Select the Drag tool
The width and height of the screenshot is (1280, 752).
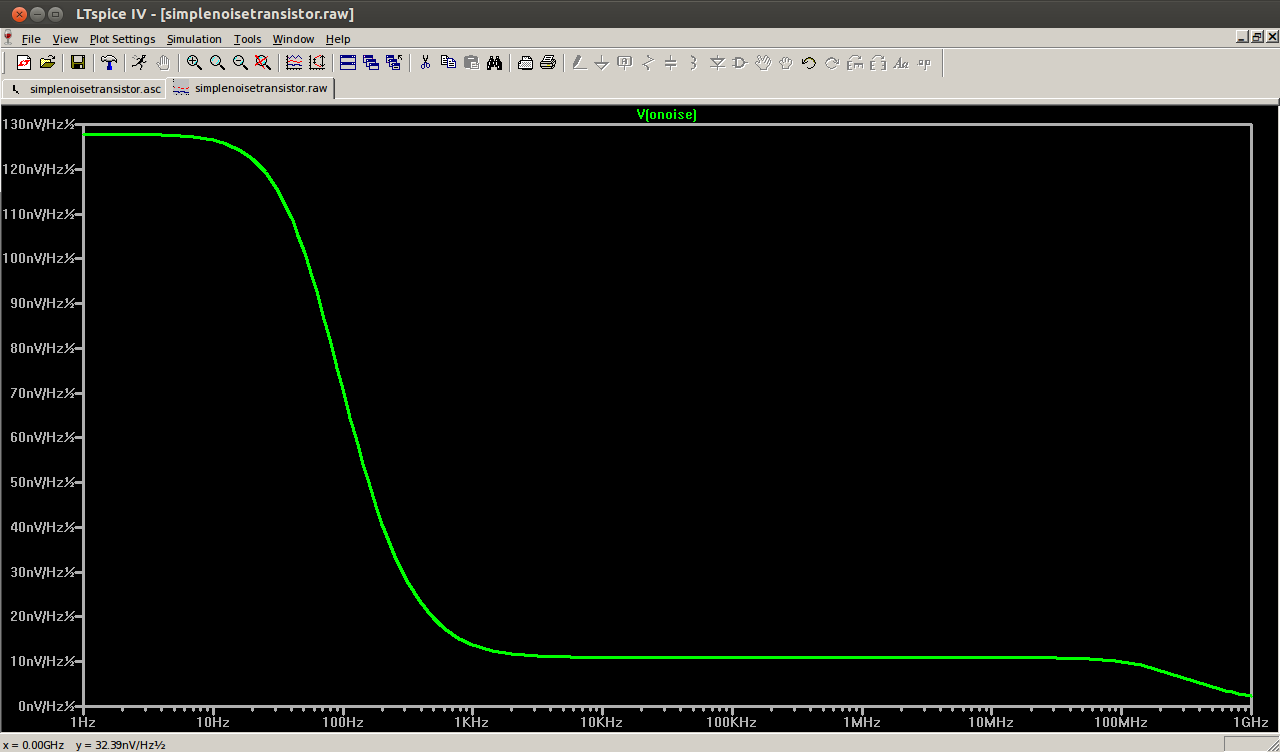(785, 62)
